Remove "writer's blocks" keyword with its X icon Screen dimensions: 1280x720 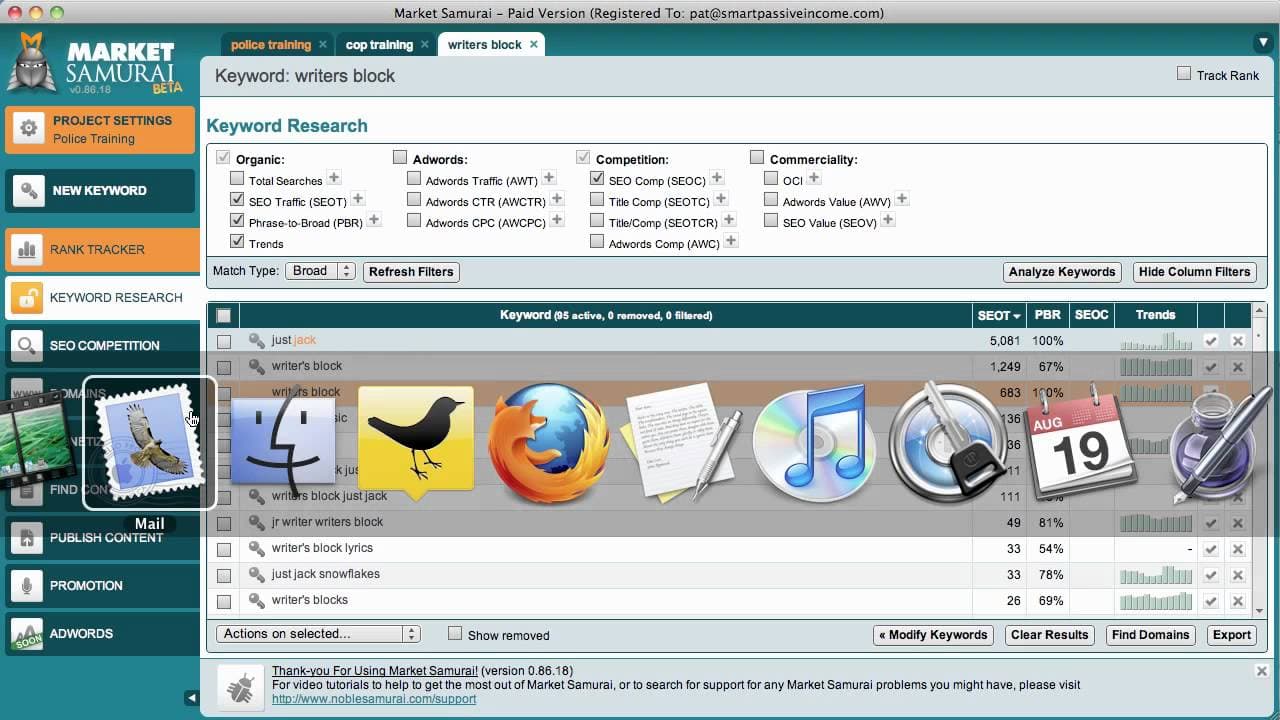click(x=1238, y=601)
